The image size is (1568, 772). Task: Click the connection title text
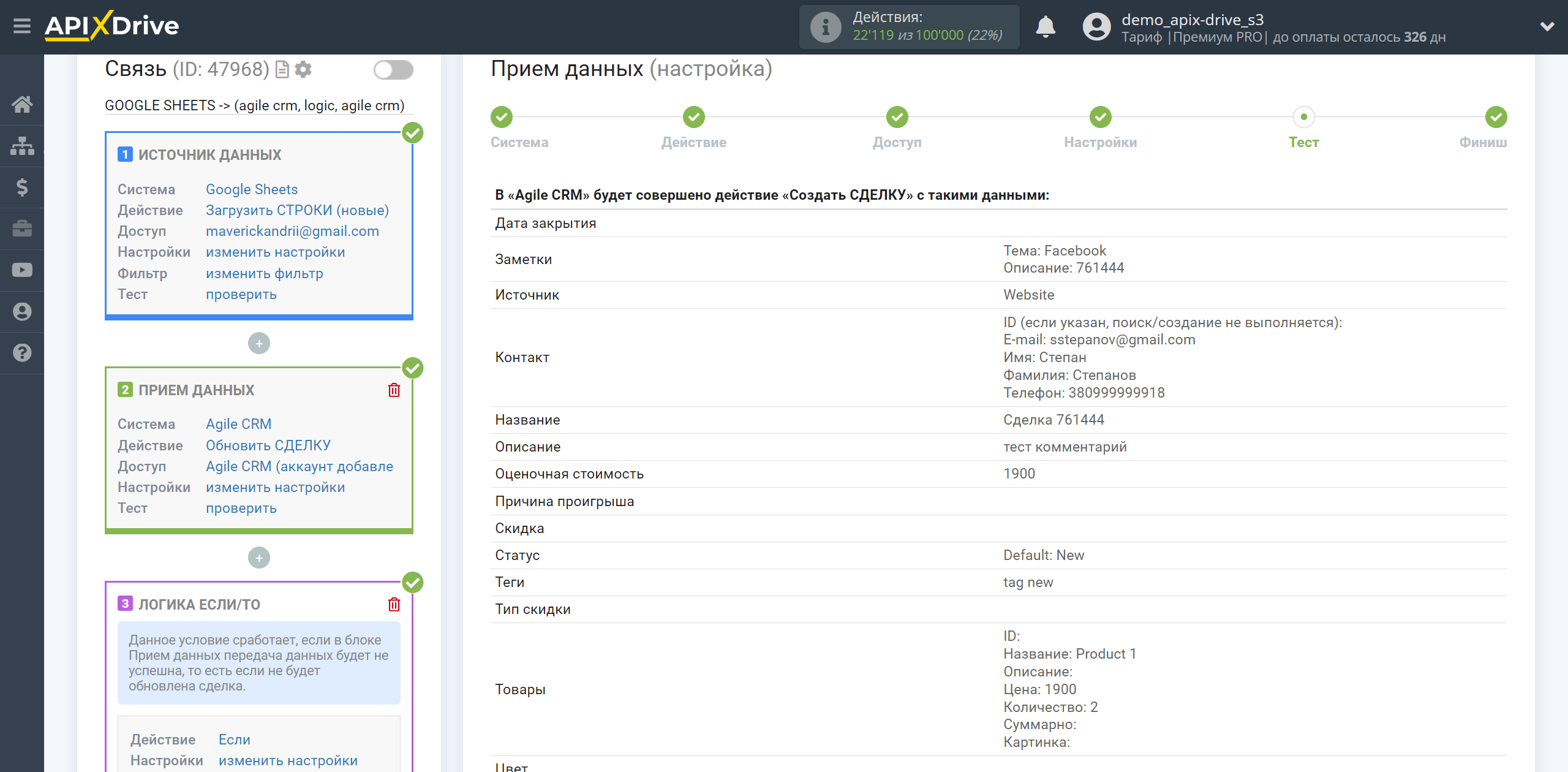click(255, 105)
